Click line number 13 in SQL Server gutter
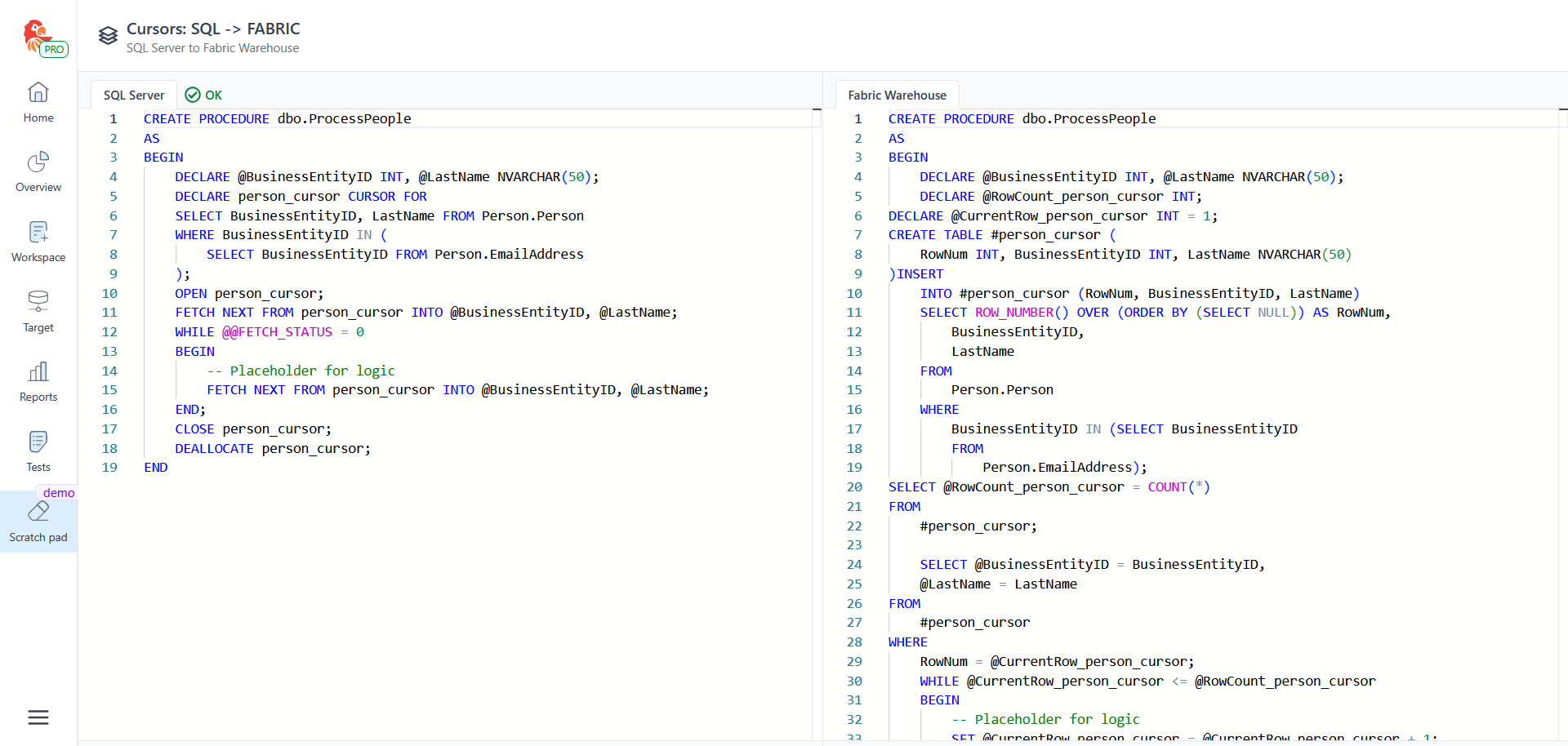The height and width of the screenshot is (746, 1568). click(x=109, y=352)
